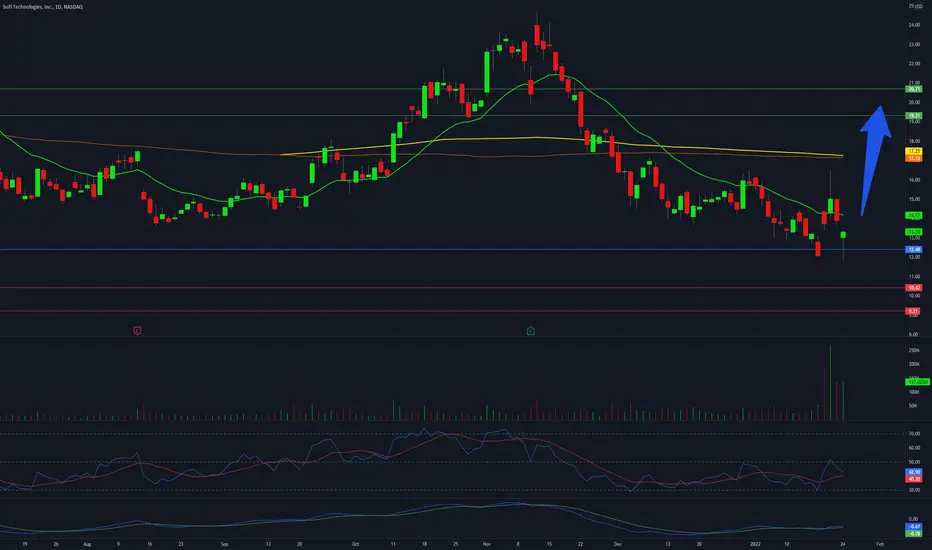Click the green volume value label
932x550 pixels.
click(917, 382)
